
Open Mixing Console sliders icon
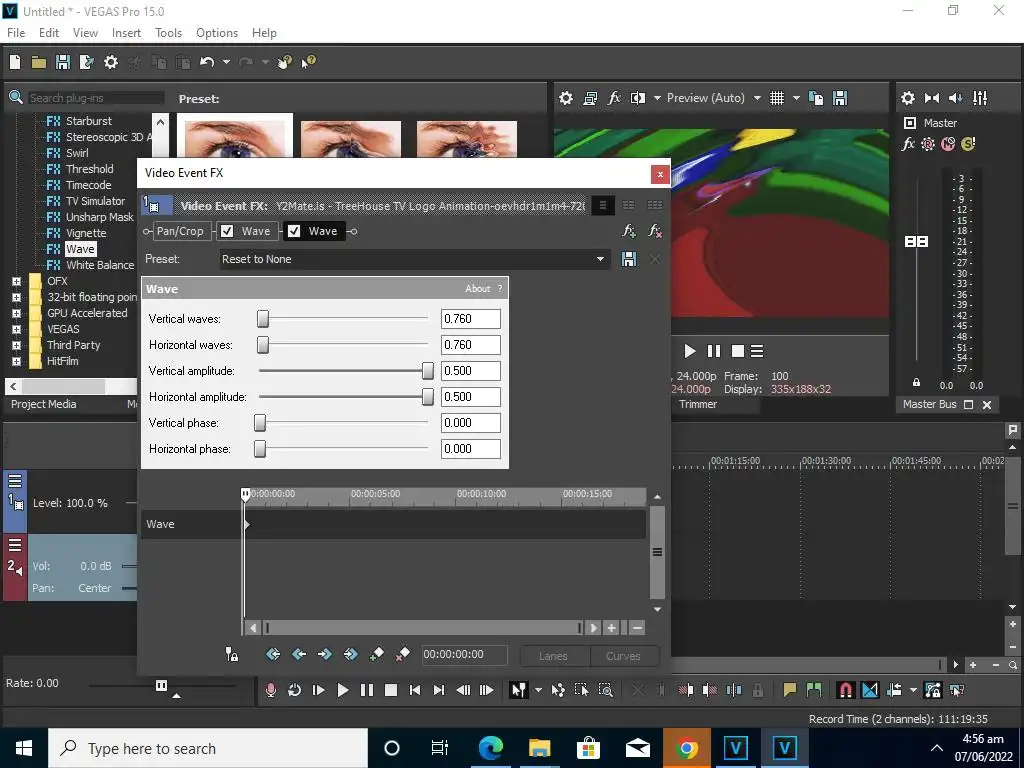(x=980, y=98)
